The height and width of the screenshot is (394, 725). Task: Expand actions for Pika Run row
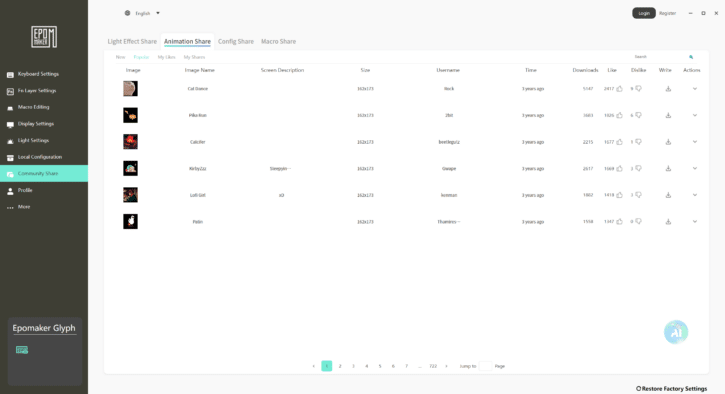[694, 115]
